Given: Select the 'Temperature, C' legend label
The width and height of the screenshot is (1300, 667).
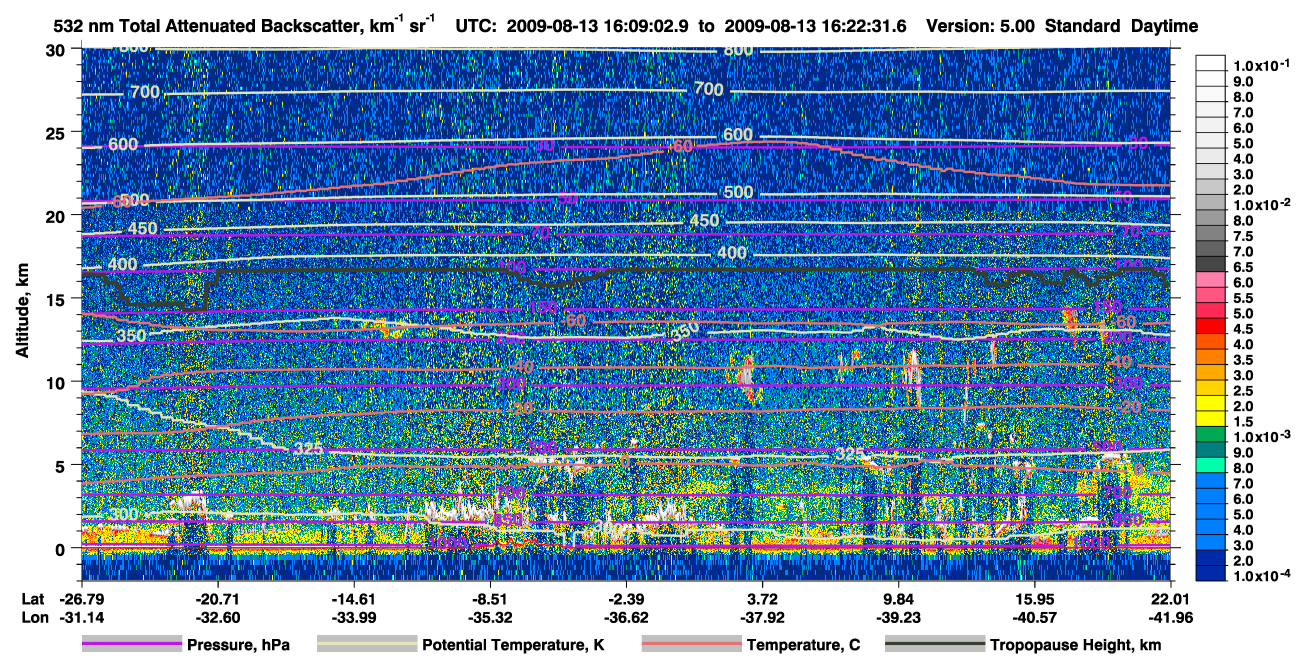Looking at the screenshot, I should click(803, 645).
